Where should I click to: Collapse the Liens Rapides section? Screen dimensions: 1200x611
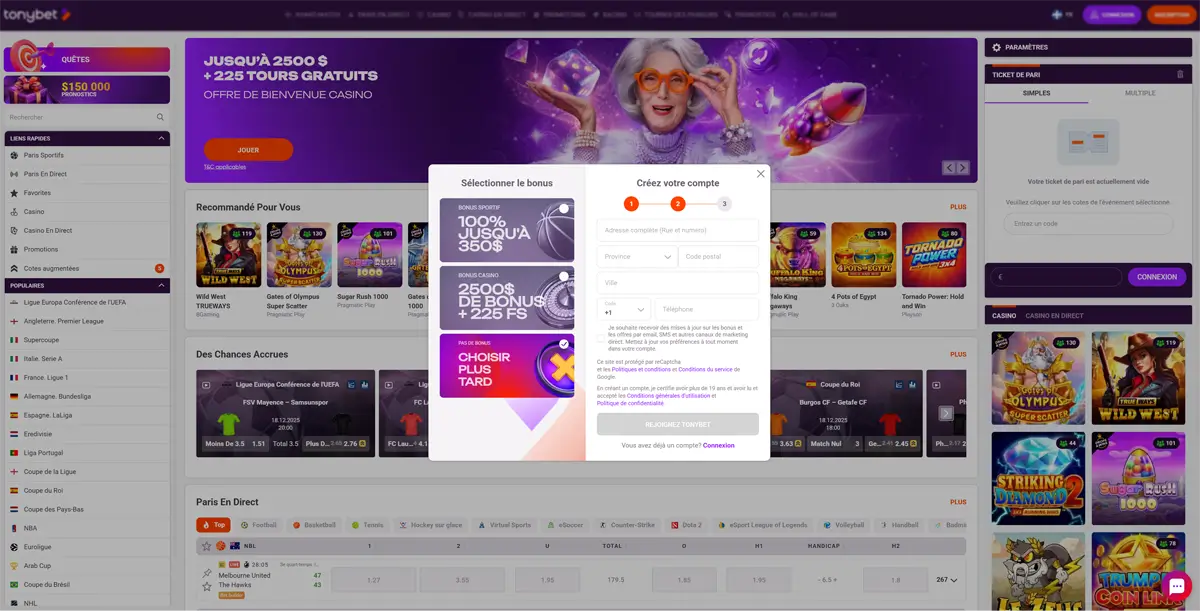(162, 138)
